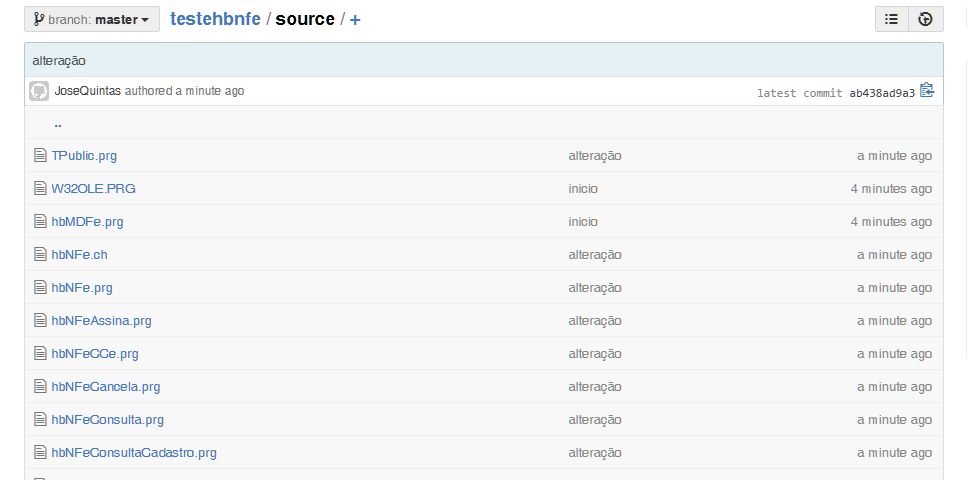
Task: Click file icon beside hbNFeAssina.prg
Action: [x=40, y=321]
